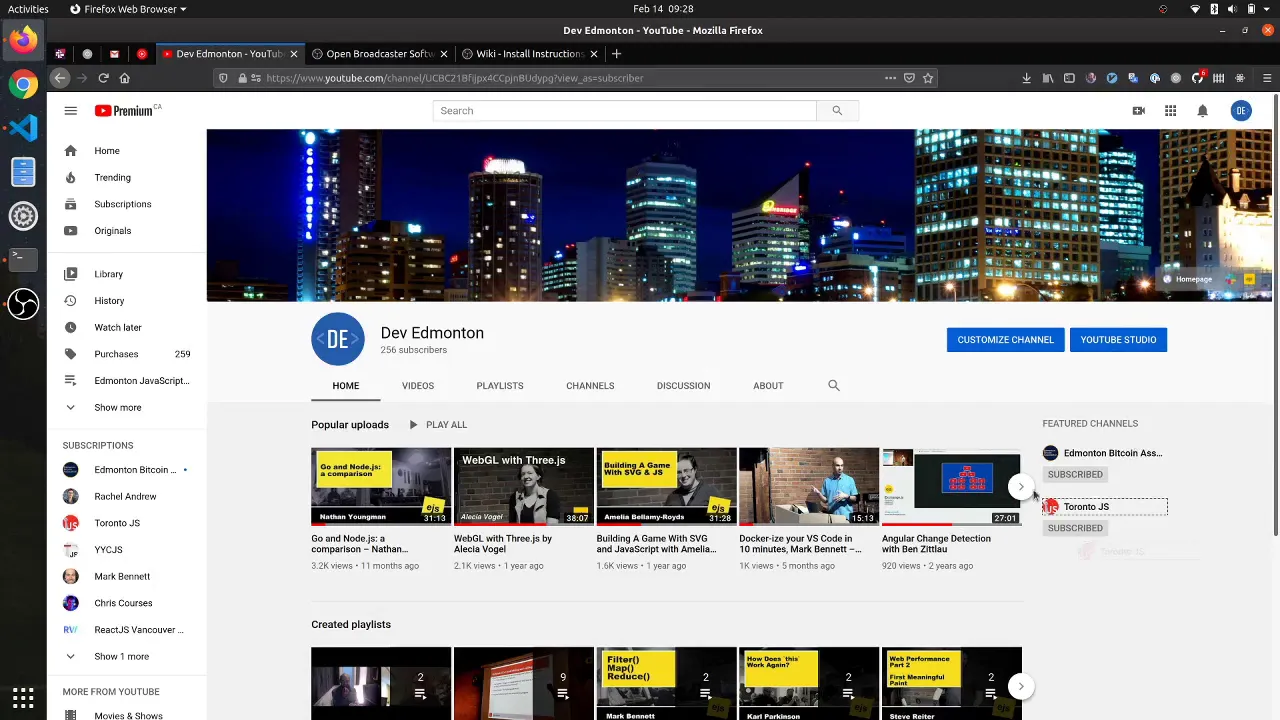Open the DE account avatar menu

[x=1241, y=111]
